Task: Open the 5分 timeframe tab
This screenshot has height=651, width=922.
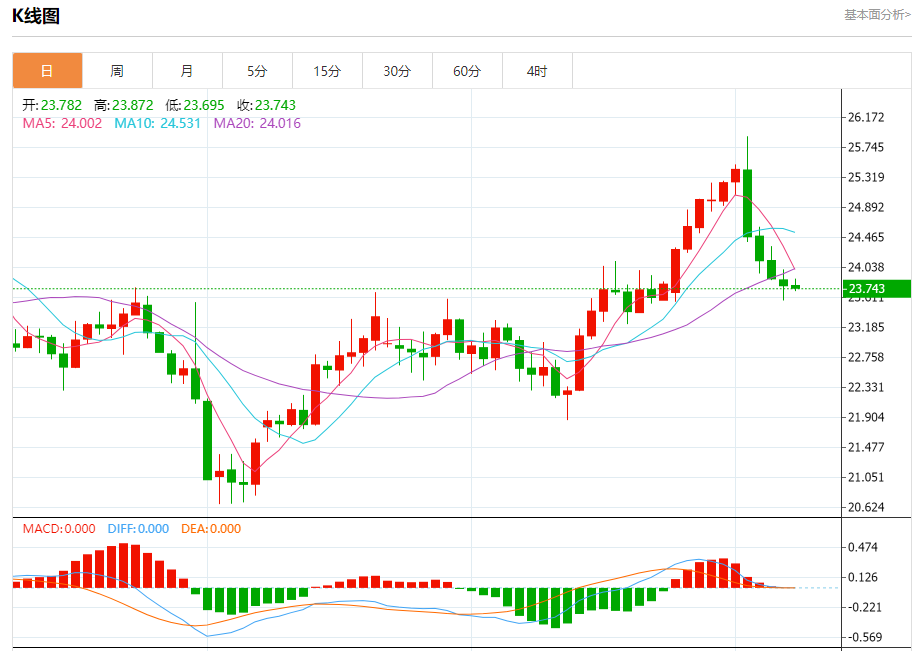Action: [x=258, y=71]
